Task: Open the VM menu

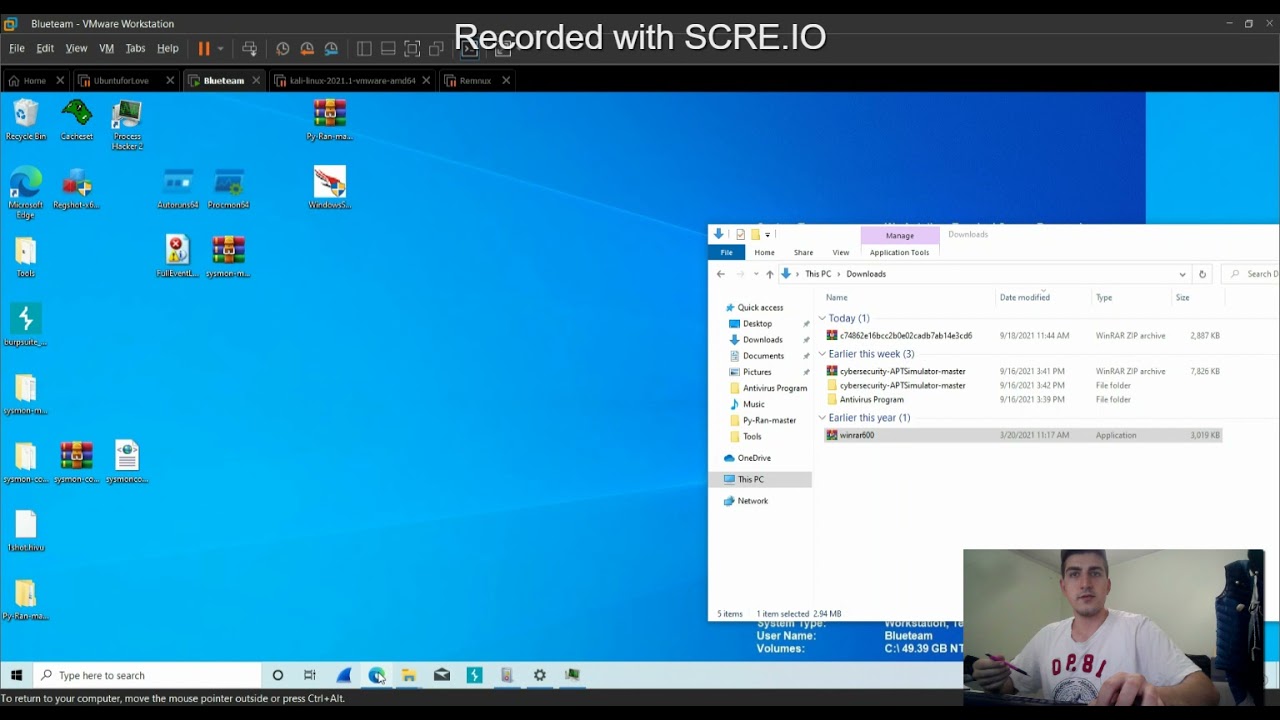Action: pos(106,48)
